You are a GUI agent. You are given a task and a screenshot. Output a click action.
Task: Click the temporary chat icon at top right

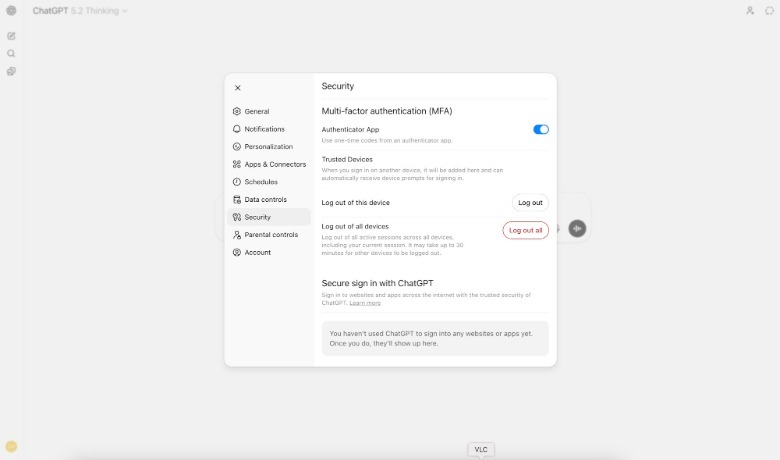pyautogui.click(x=769, y=10)
